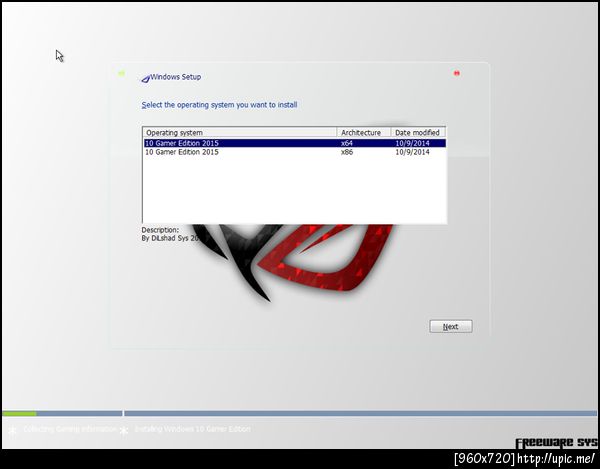600x469 pixels.
Task: Click the Architecture column header
Action: [364, 132]
